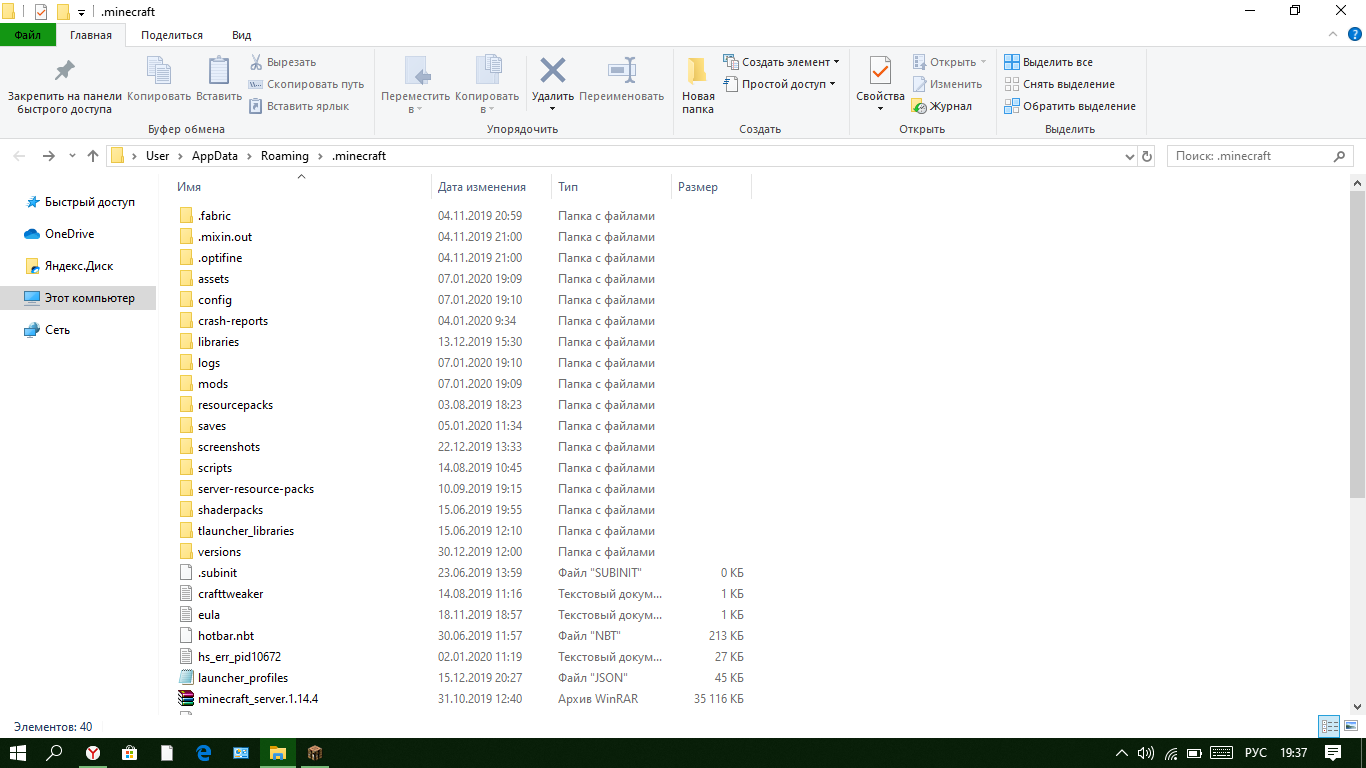Click the Изменить (Edit) button
Viewport: 1366px width, 768px height.
[947, 84]
